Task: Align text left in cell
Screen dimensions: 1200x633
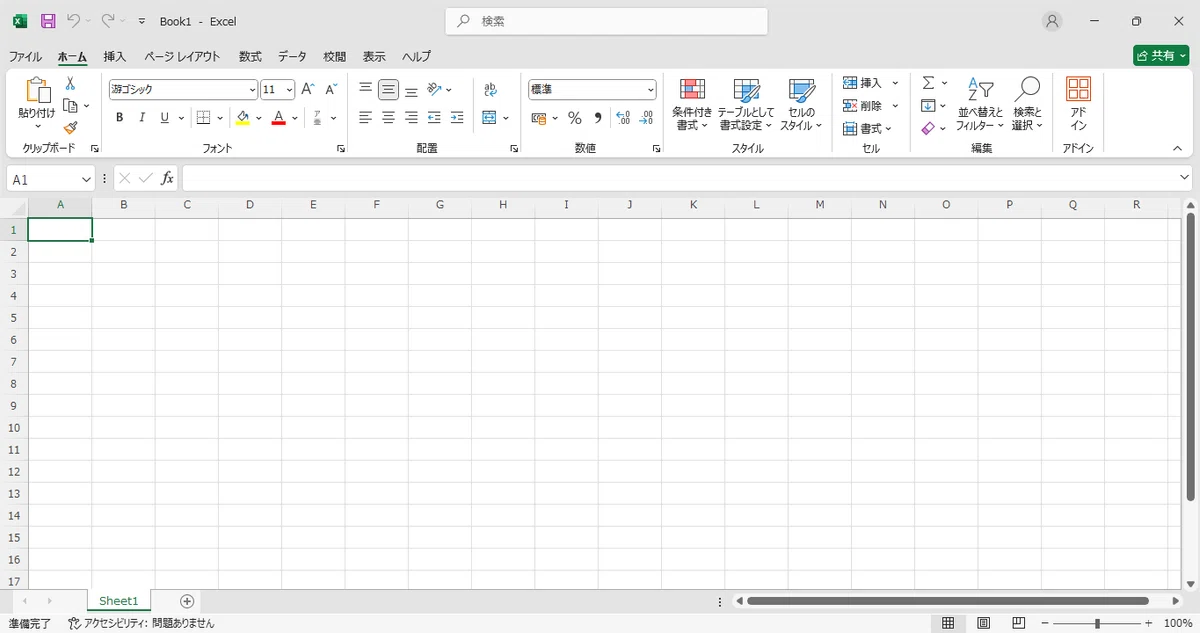Action: click(x=365, y=118)
